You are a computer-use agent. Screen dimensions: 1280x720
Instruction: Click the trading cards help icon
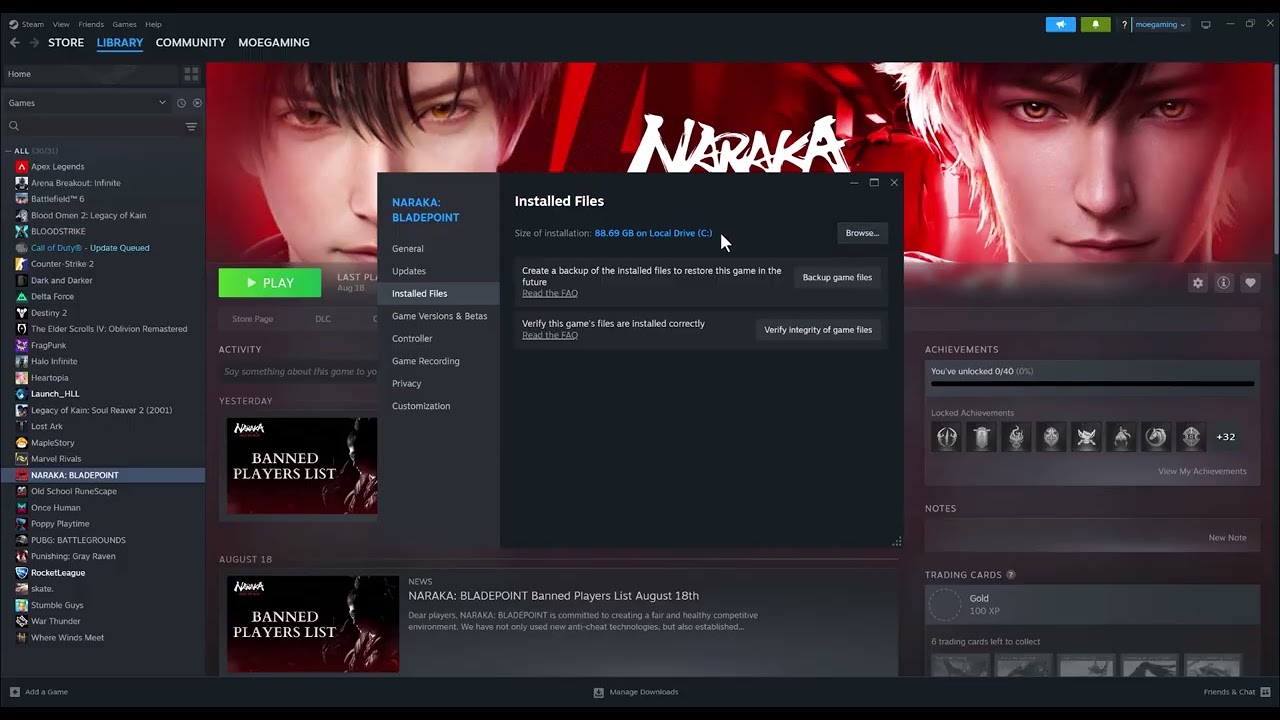pyautogui.click(x=1011, y=575)
